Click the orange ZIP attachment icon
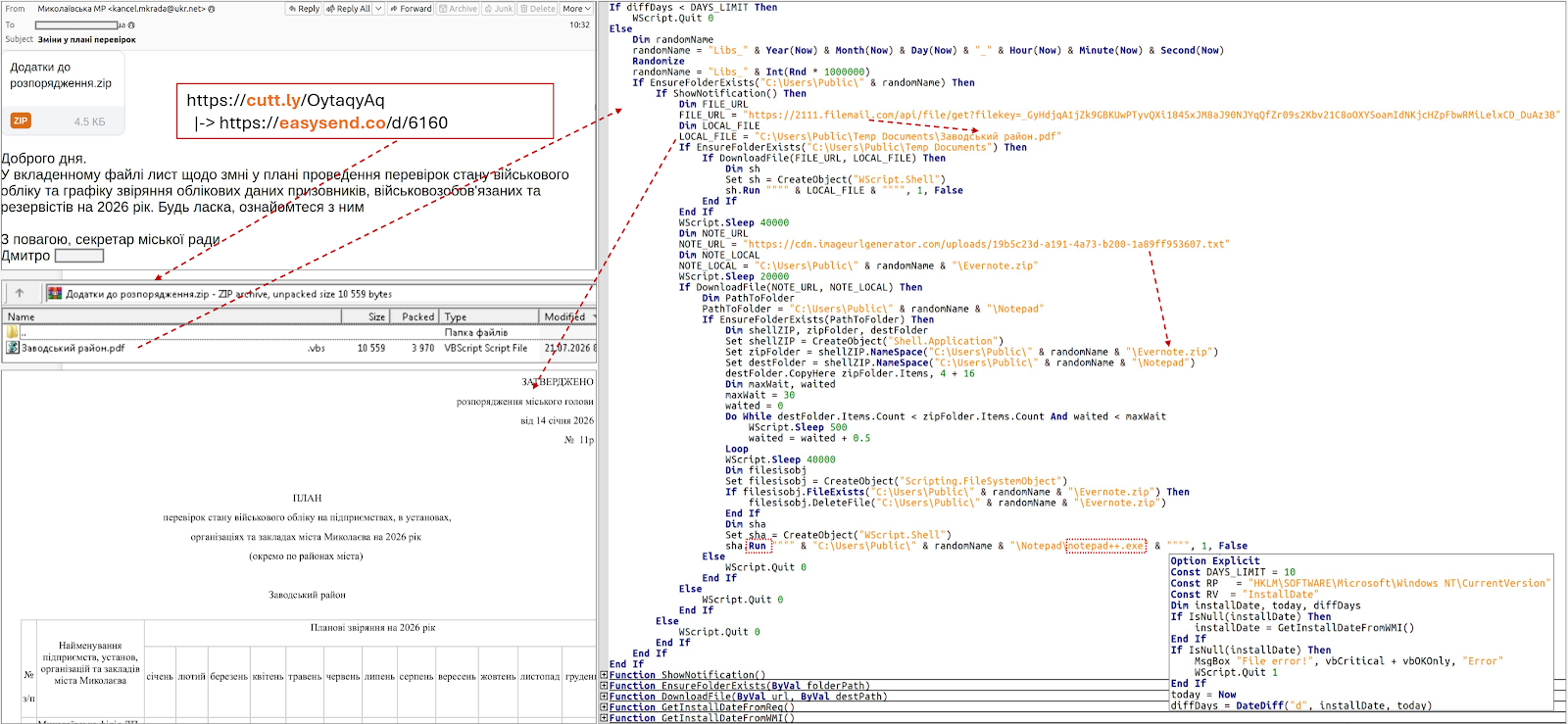The width and height of the screenshot is (1568, 724). [x=21, y=121]
